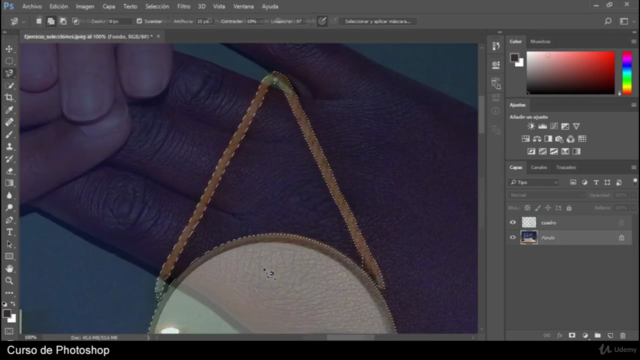Select the Gradient tool
Image resolution: width=640 pixels, height=360 pixels.
[x=9, y=183]
